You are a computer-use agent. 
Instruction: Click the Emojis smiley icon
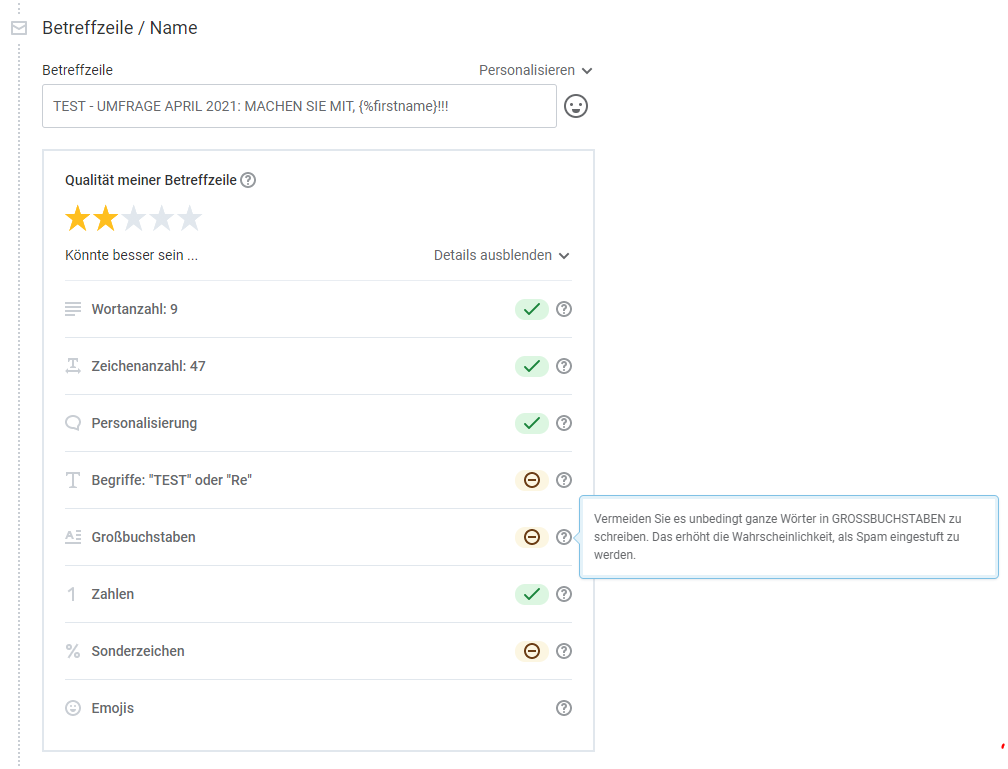point(71,708)
